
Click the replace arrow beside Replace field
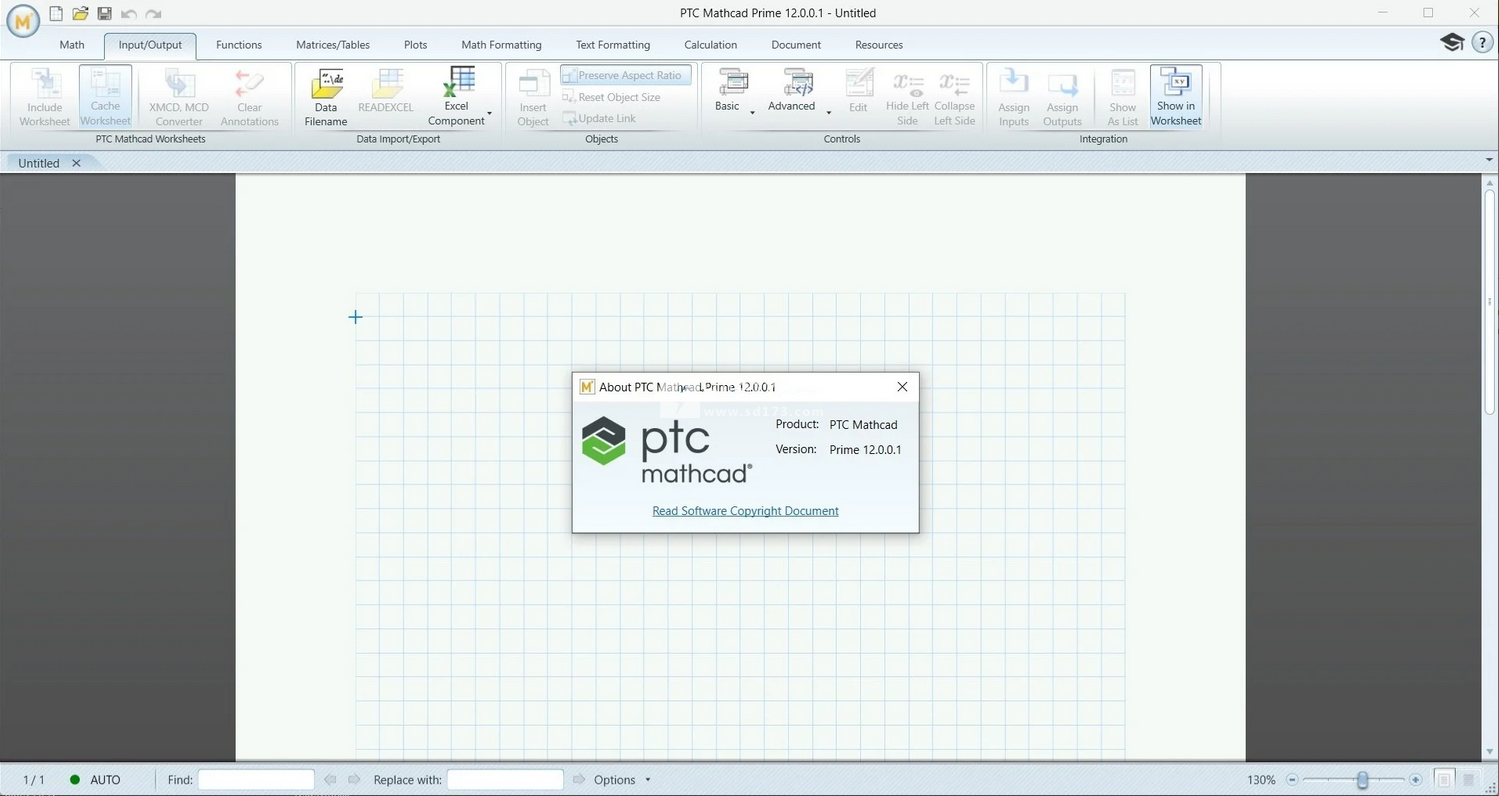tap(579, 780)
